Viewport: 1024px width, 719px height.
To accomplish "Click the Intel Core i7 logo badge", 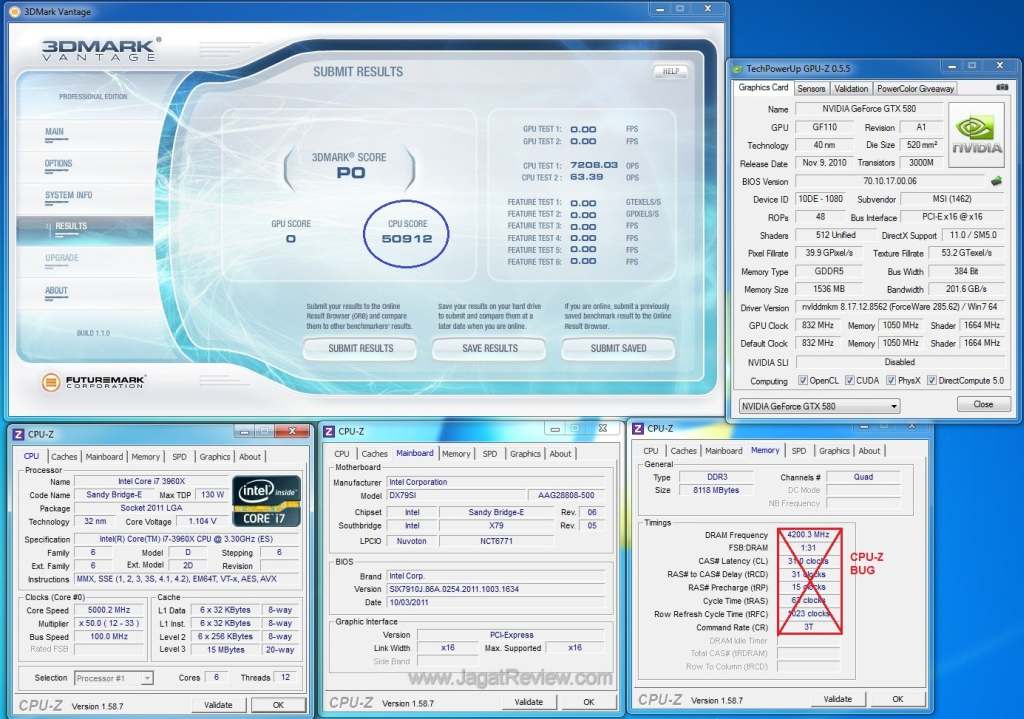I will point(266,500).
